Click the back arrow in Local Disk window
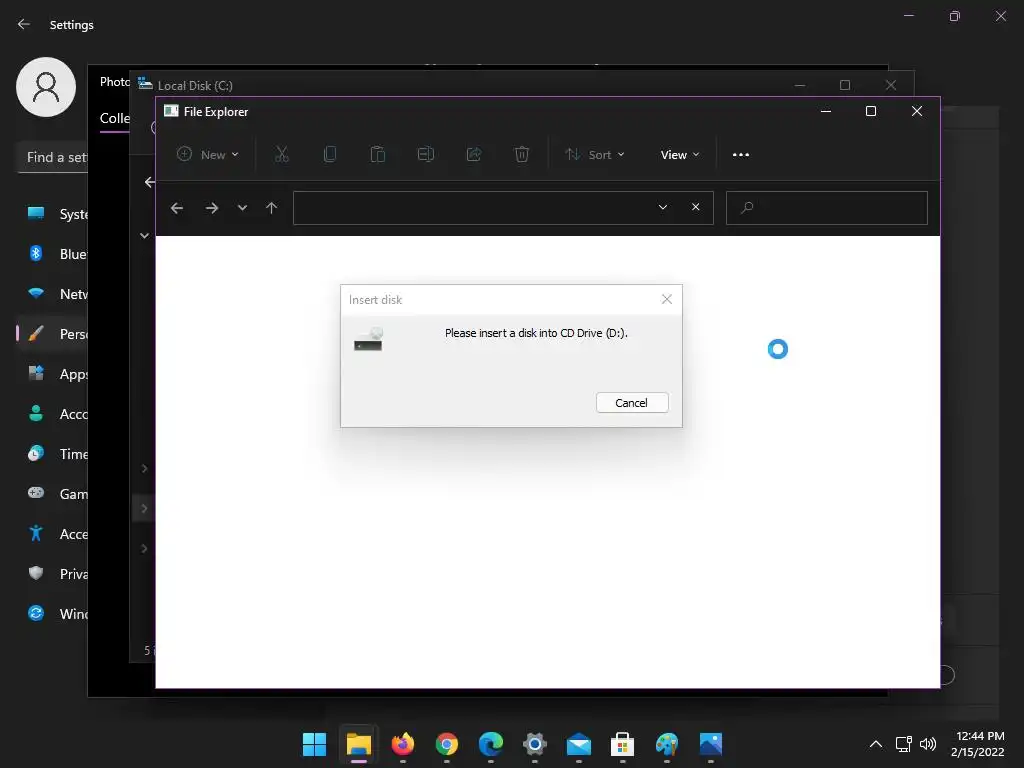 point(150,182)
